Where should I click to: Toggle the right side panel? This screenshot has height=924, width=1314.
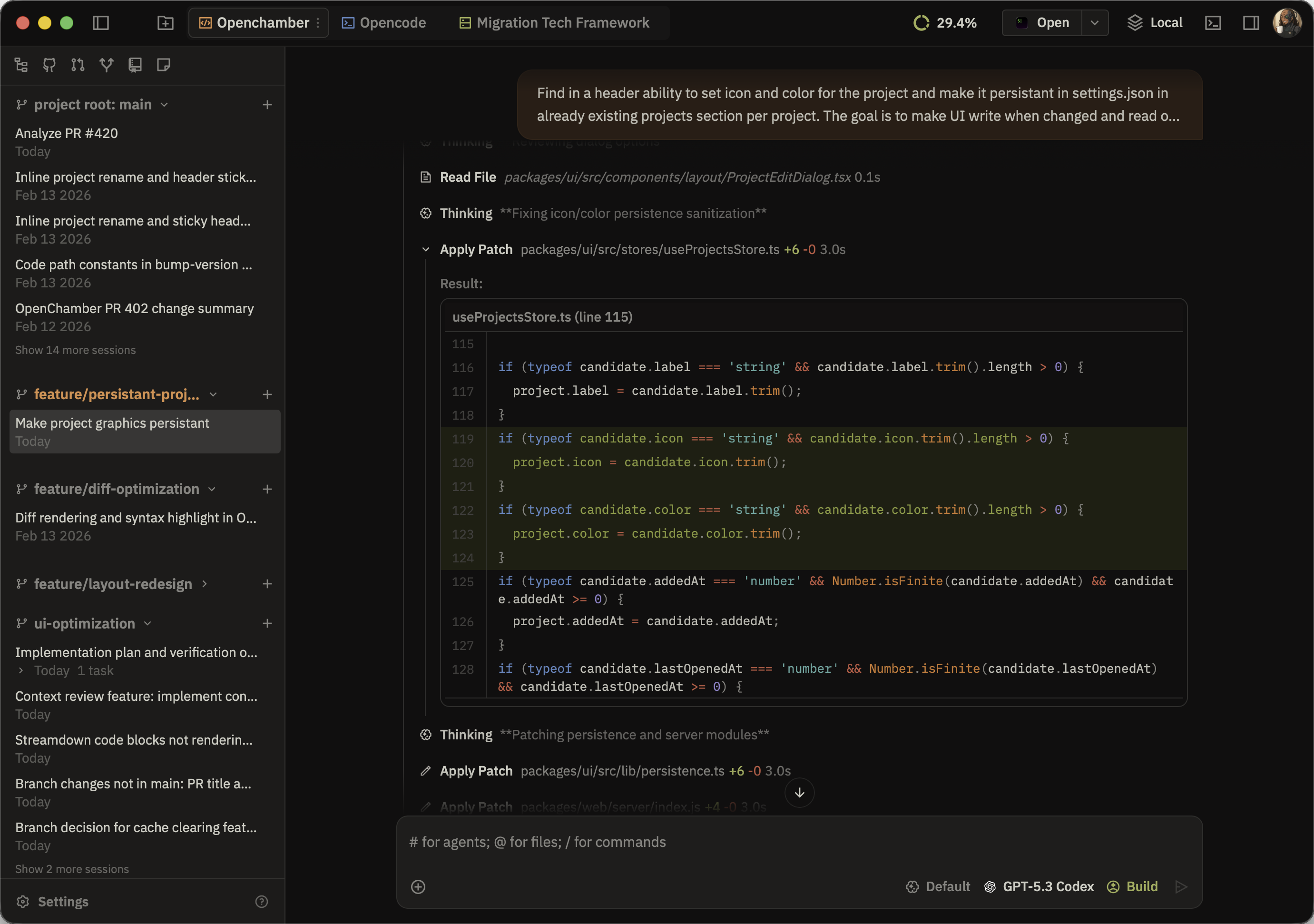1251,23
